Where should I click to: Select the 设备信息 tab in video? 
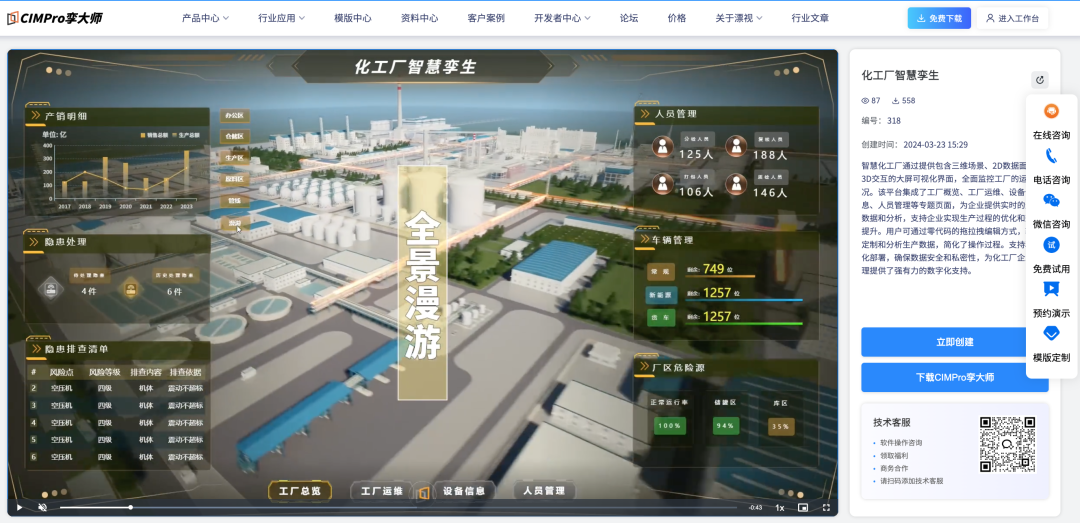pyautogui.click(x=464, y=491)
